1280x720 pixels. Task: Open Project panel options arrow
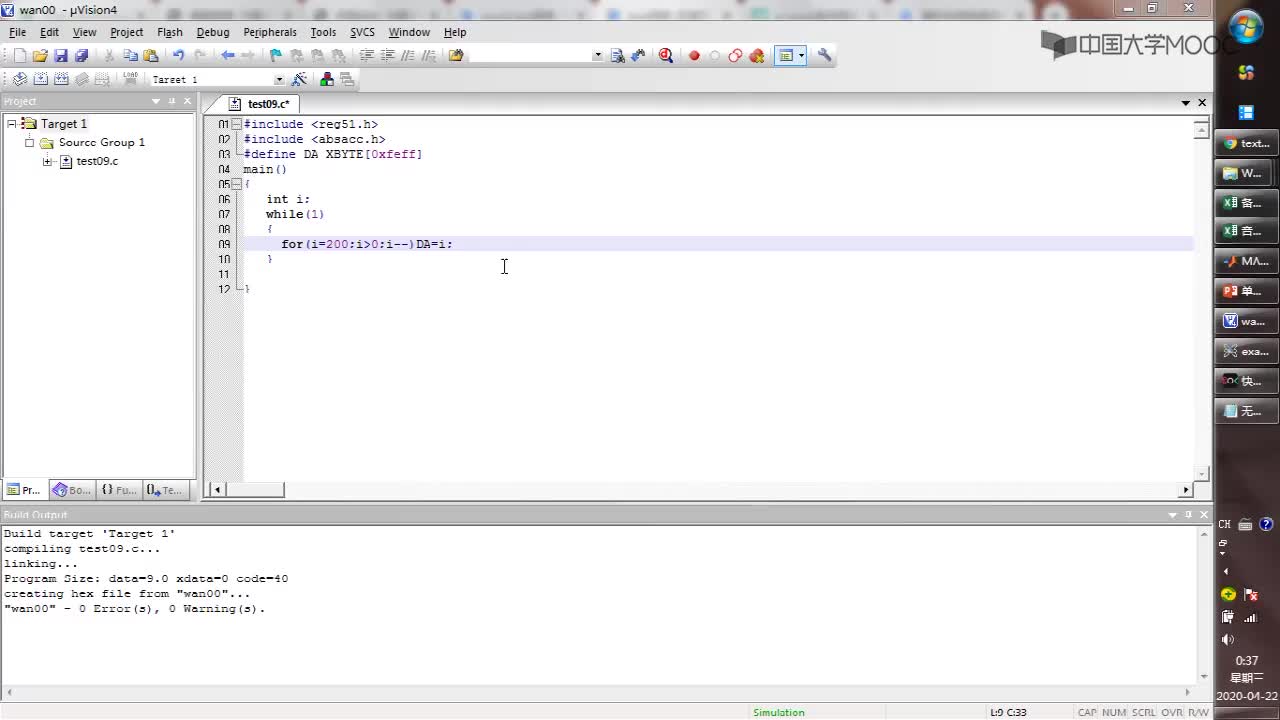[x=156, y=101]
